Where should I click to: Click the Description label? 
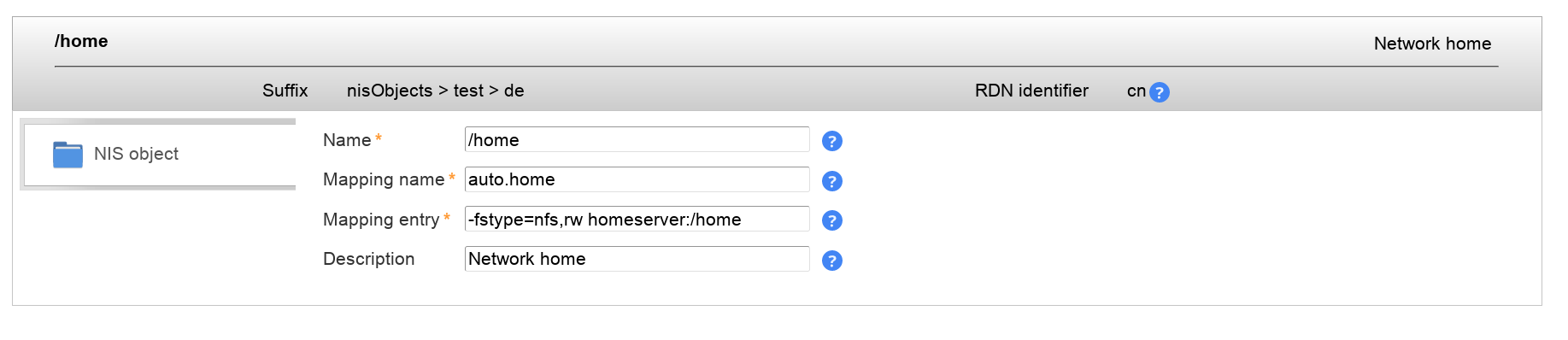pos(368,259)
